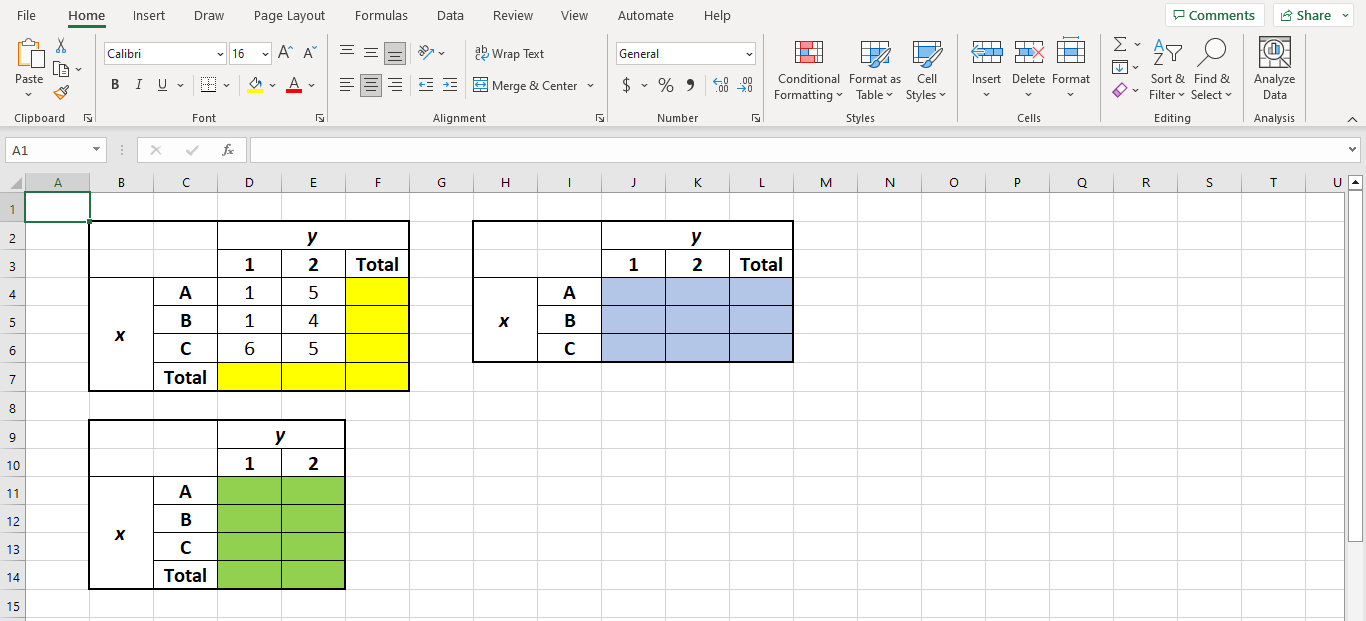Expand the Fill Color dropdown arrow

272,85
